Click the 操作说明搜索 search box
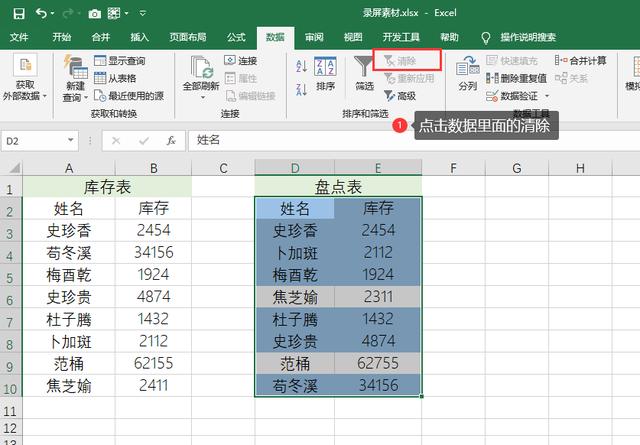 (x=528, y=38)
